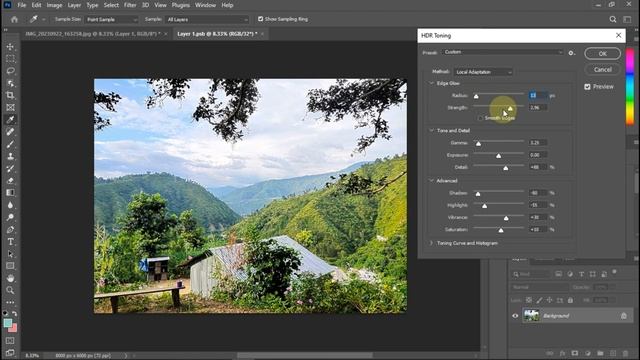Select the Rectangular Marquee tool

point(10,59)
